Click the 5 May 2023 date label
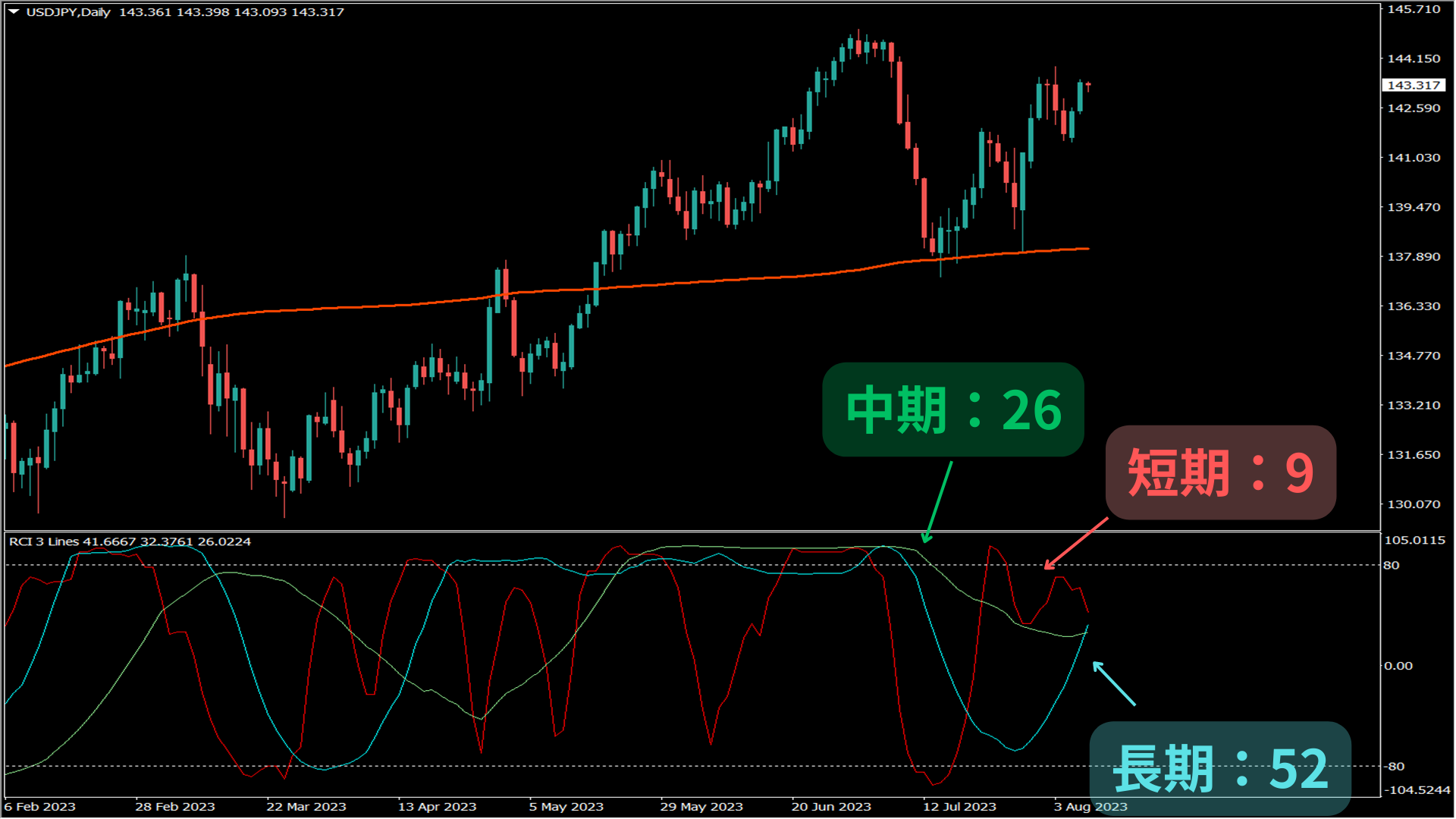Screen dimensions: 1456x819 [x=566, y=807]
